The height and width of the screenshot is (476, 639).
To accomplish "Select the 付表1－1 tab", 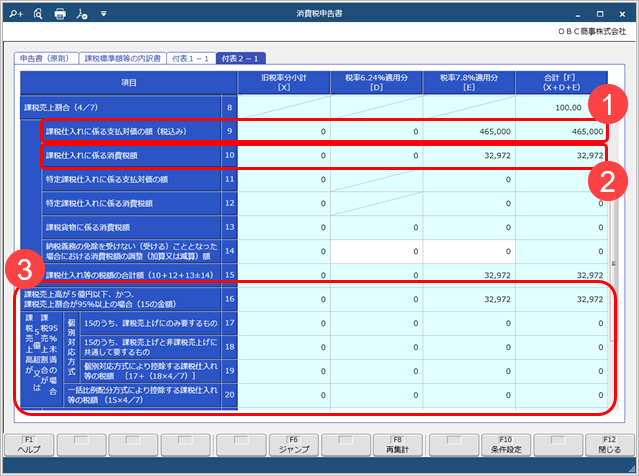I will [189, 59].
